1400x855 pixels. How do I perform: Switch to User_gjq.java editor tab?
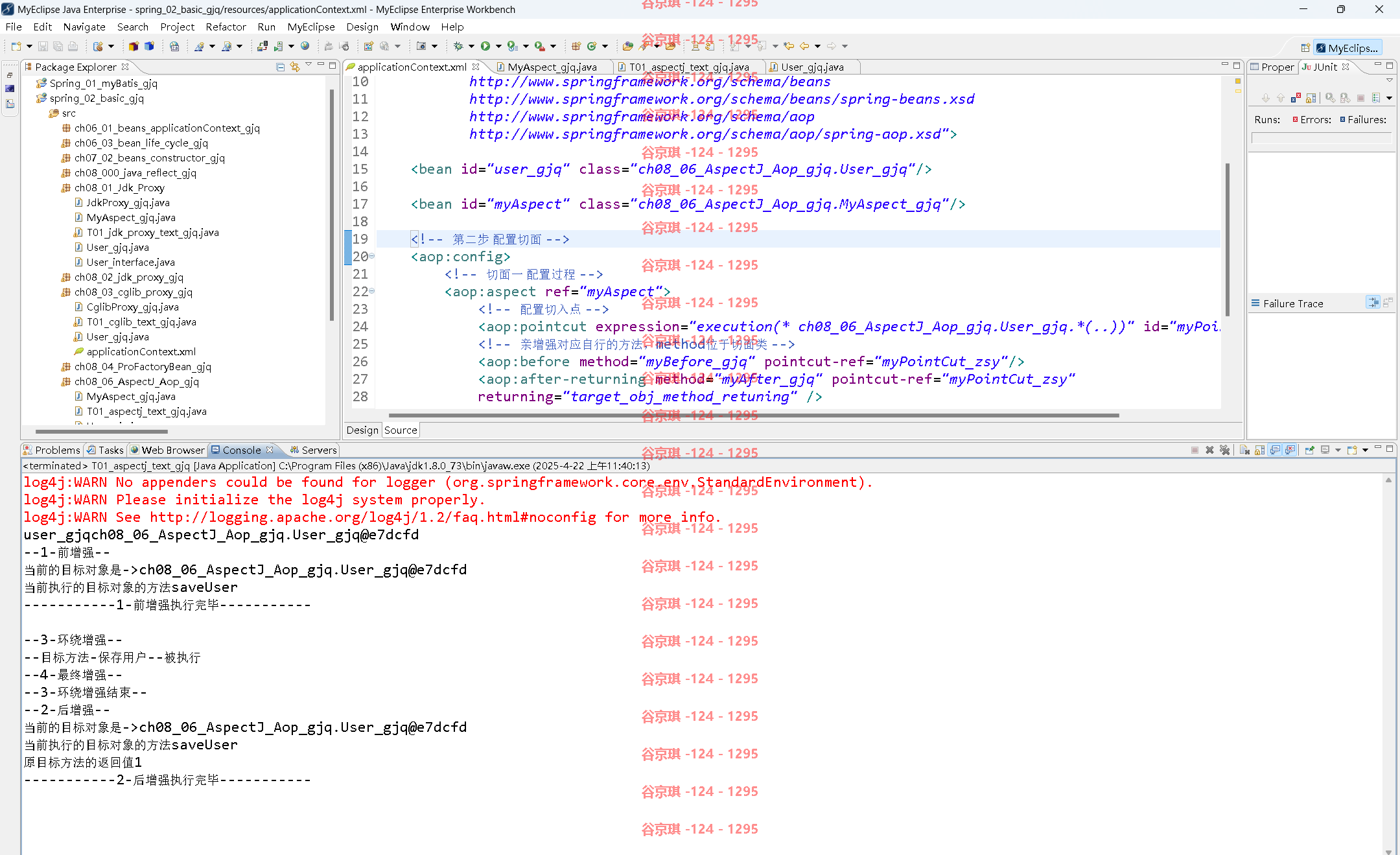pyautogui.click(x=812, y=67)
